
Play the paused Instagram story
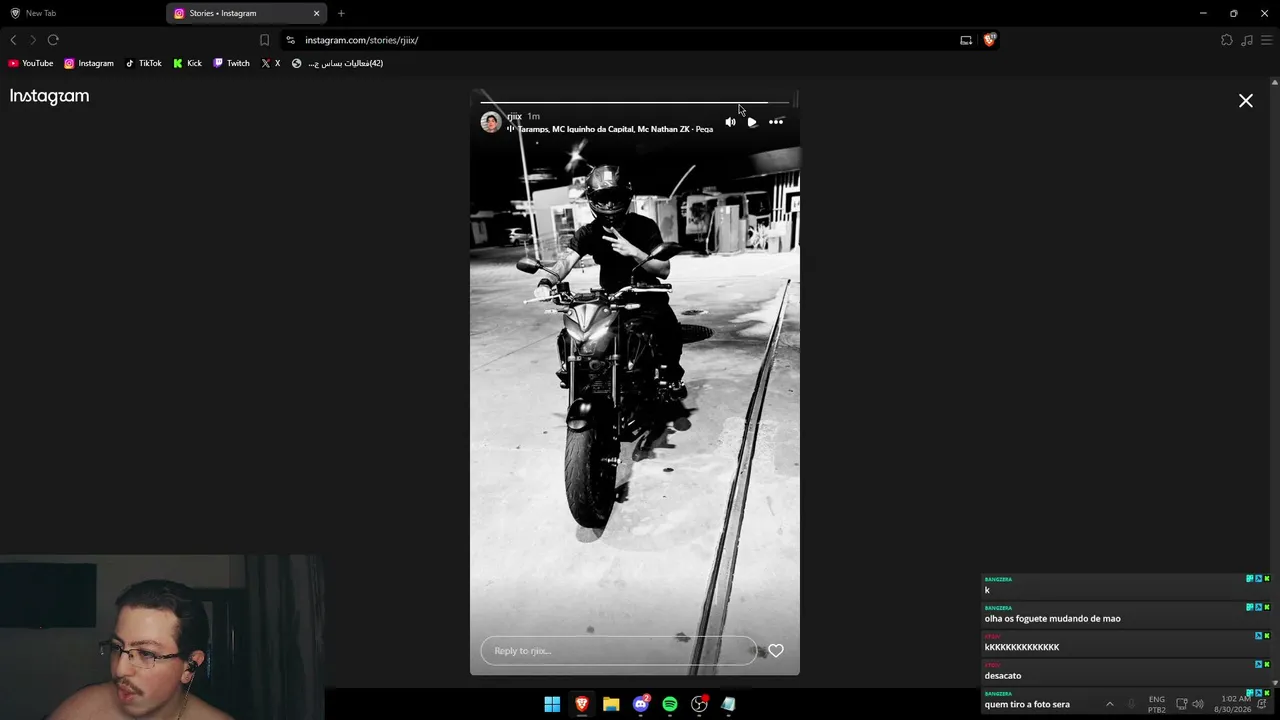[x=752, y=122]
